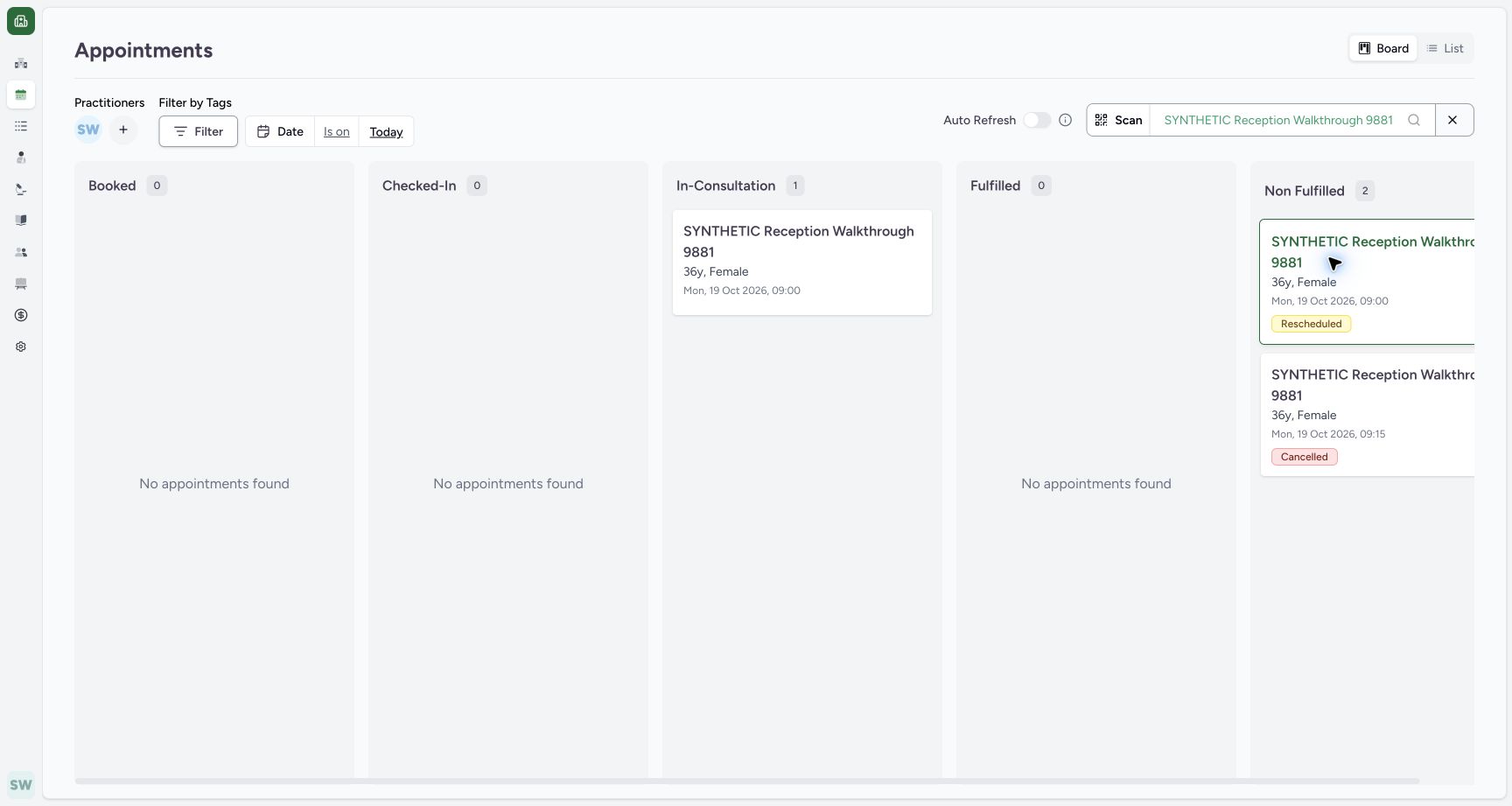This screenshot has width=1512, height=806.
Task: Open the Rescheduled appointment card
Action: pyautogui.click(x=1367, y=282)
